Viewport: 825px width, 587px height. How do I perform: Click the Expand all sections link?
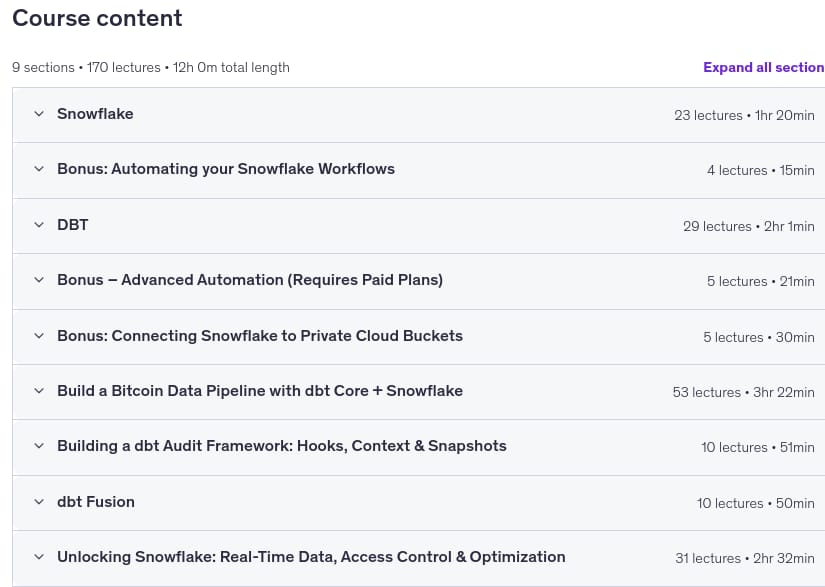[764, 67]
